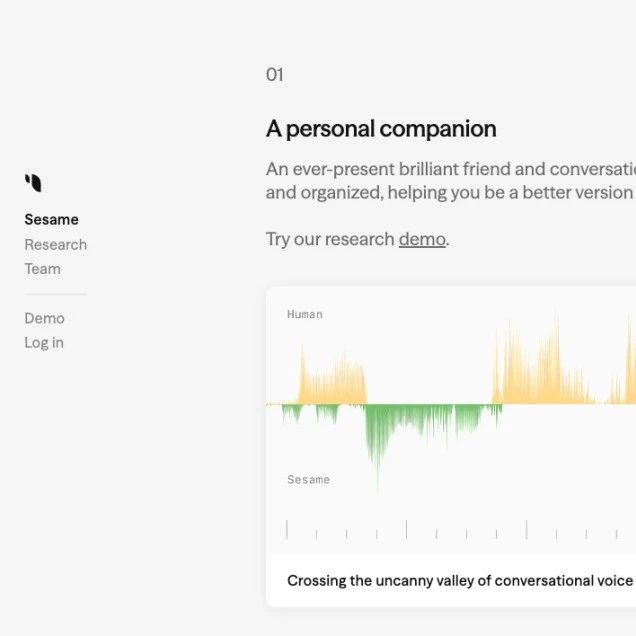Click Log in from the sidebar
The image size is (636, 636).
click(44, 342)
